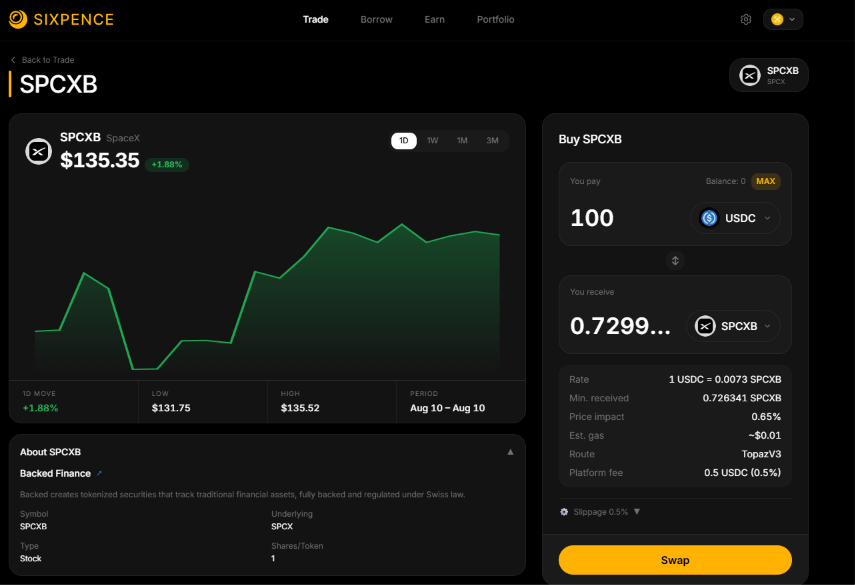Image resolution: width=855 pixels, height=585 pixels.
Task: Click the HIGH value $135.52
Action: click(x=300, y=408)
